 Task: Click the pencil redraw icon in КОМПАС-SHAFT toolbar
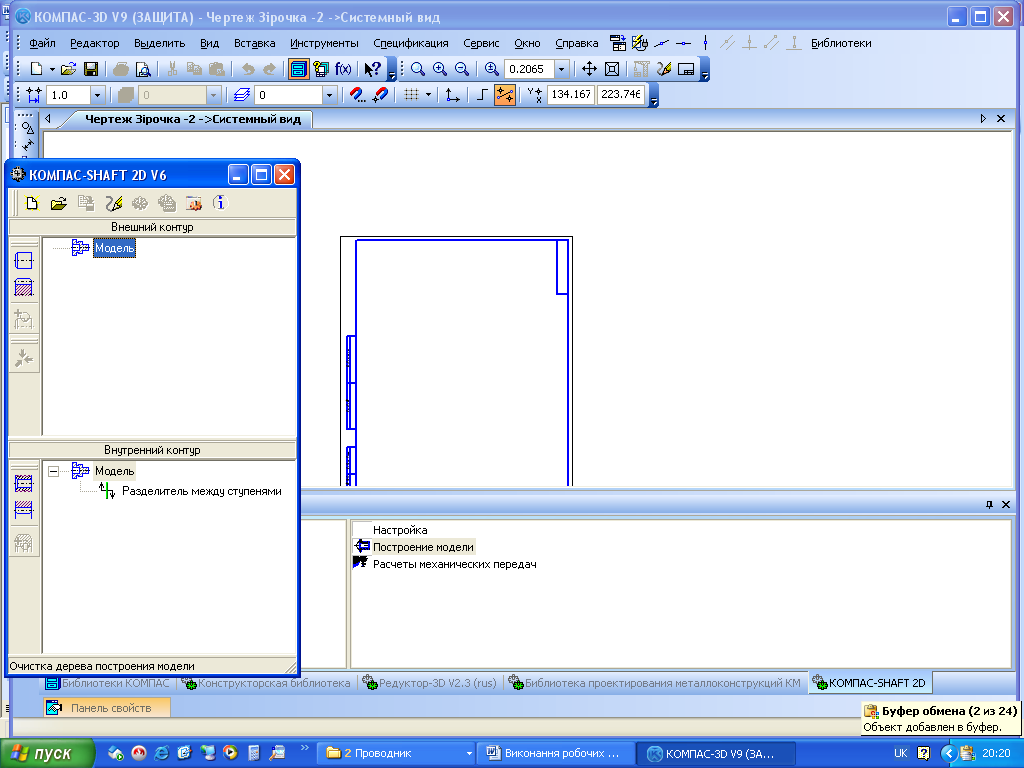[114, 204]
